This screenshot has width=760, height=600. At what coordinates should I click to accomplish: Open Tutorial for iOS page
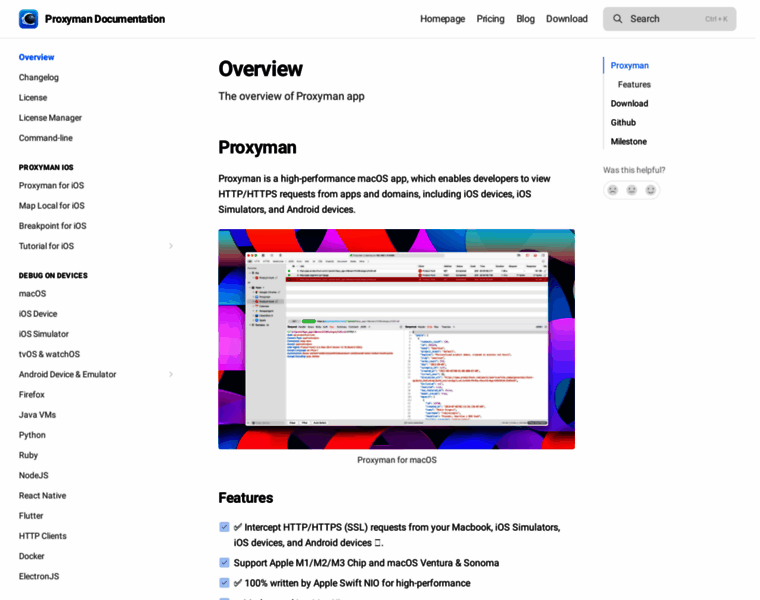tap(47, 246)
